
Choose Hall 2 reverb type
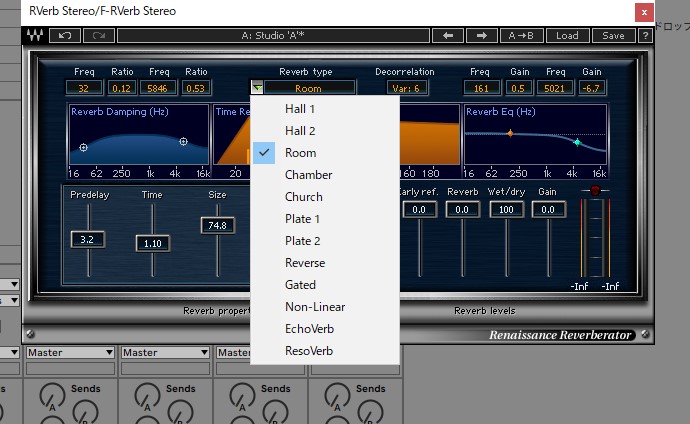pyautogui.click(x=325, y=131)
